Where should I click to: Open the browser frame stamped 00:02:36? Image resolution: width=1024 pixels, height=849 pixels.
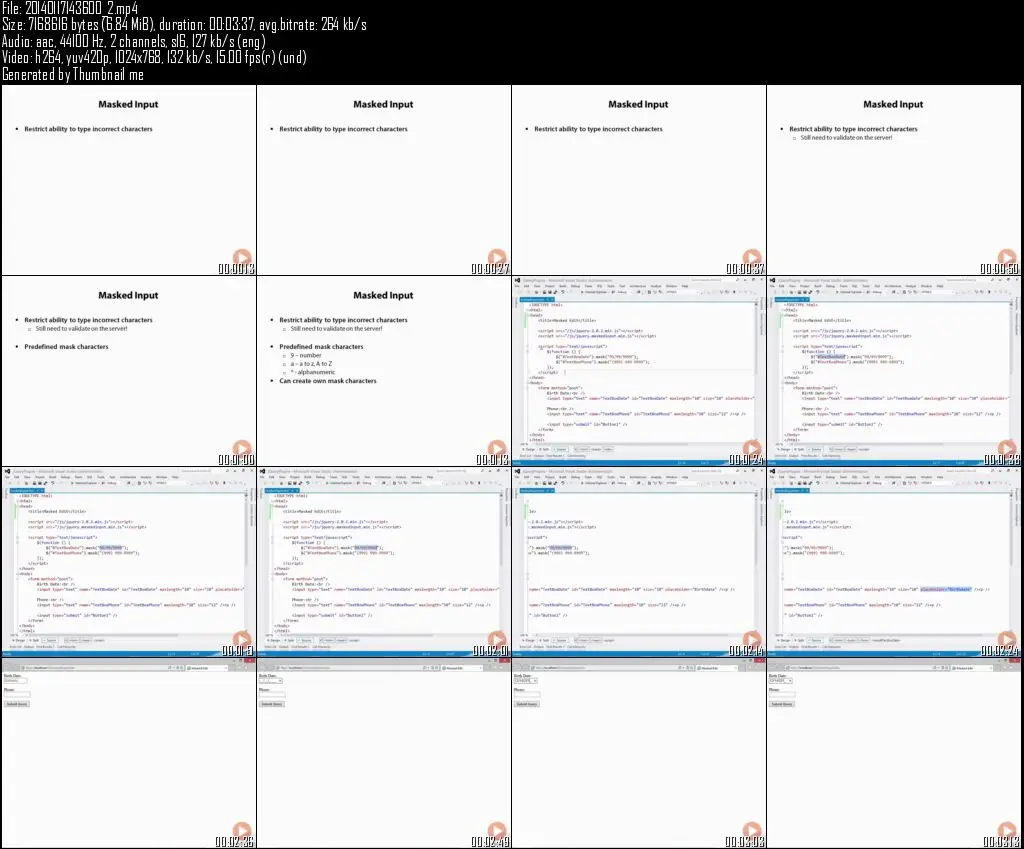point(129,753)
